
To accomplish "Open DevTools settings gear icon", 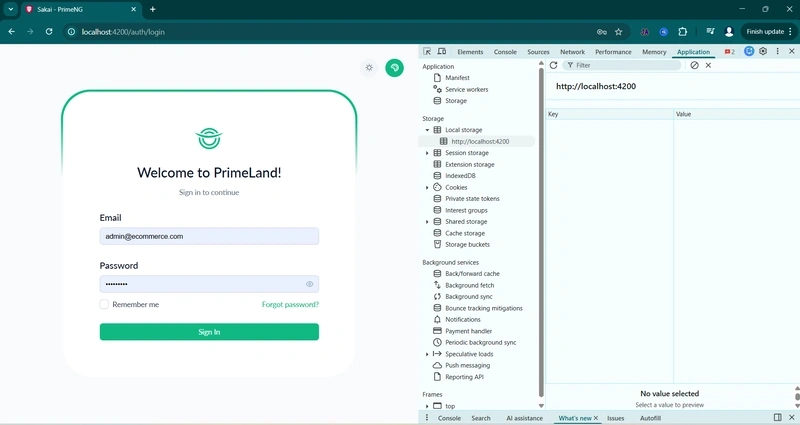I will (763, 51).
